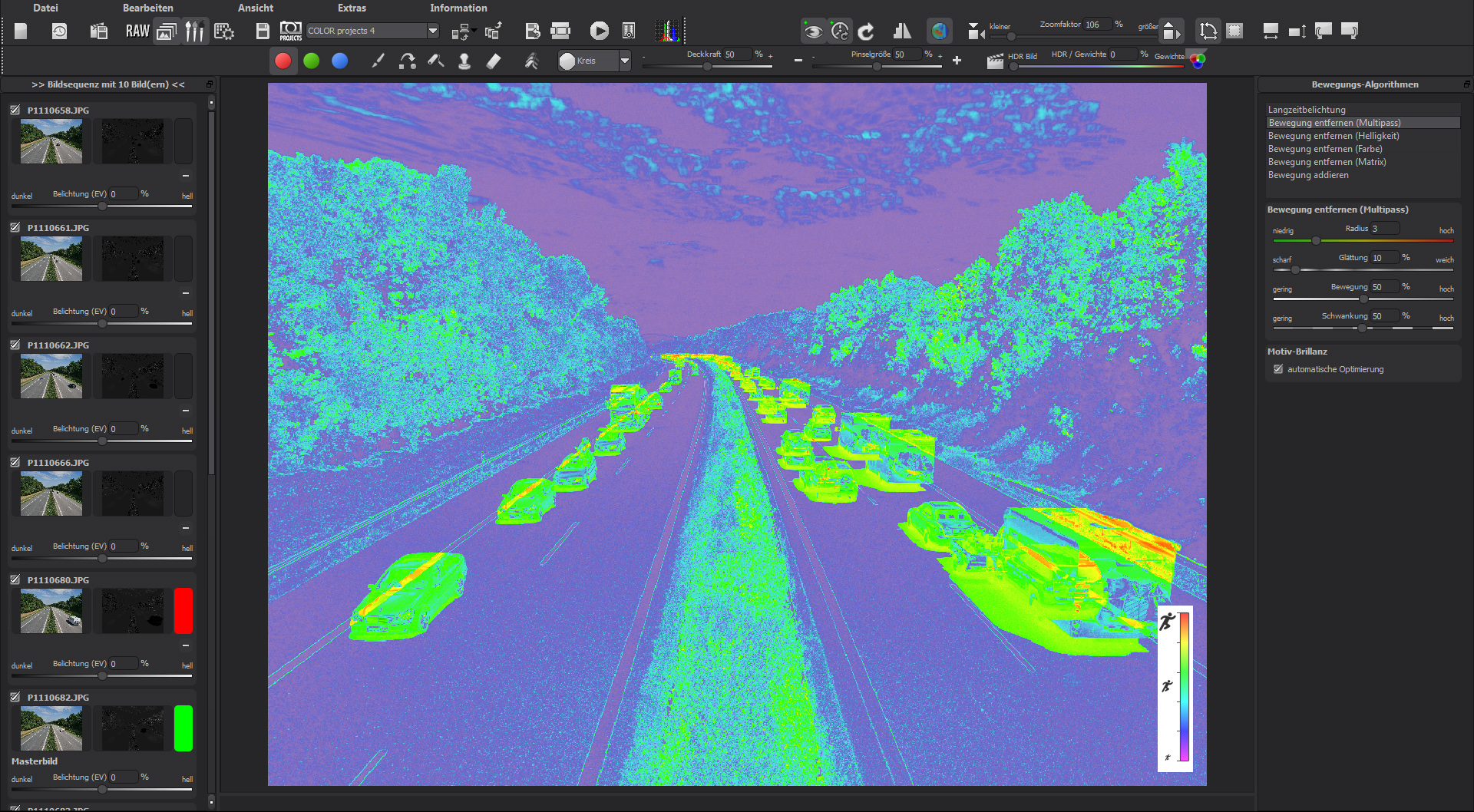Click the fit height icon

pos(1297,31)
